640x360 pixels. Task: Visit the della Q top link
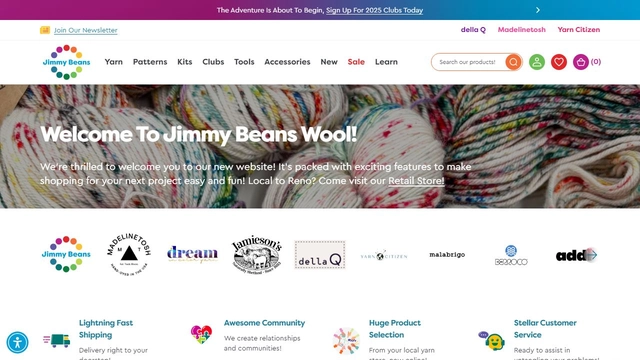click(473, 29)
